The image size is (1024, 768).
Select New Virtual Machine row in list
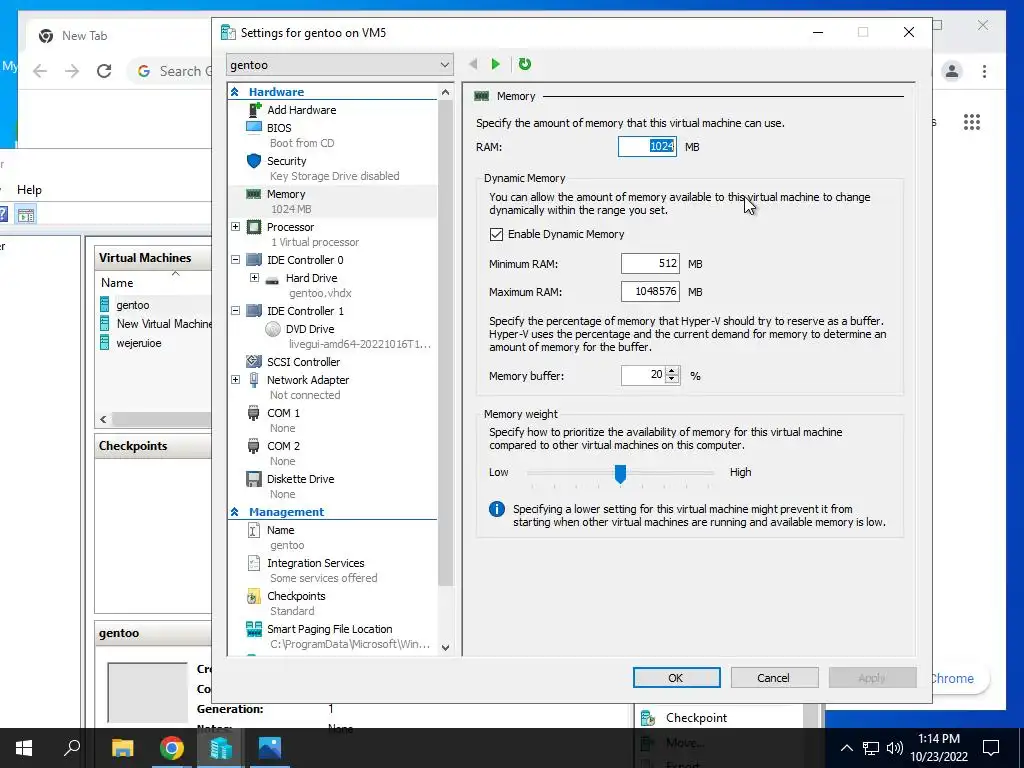point(153,324)
